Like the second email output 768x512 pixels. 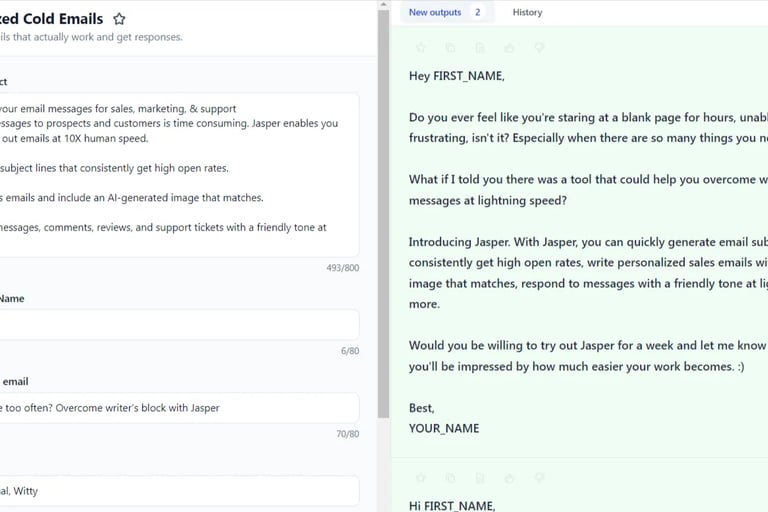coord(509,478)
